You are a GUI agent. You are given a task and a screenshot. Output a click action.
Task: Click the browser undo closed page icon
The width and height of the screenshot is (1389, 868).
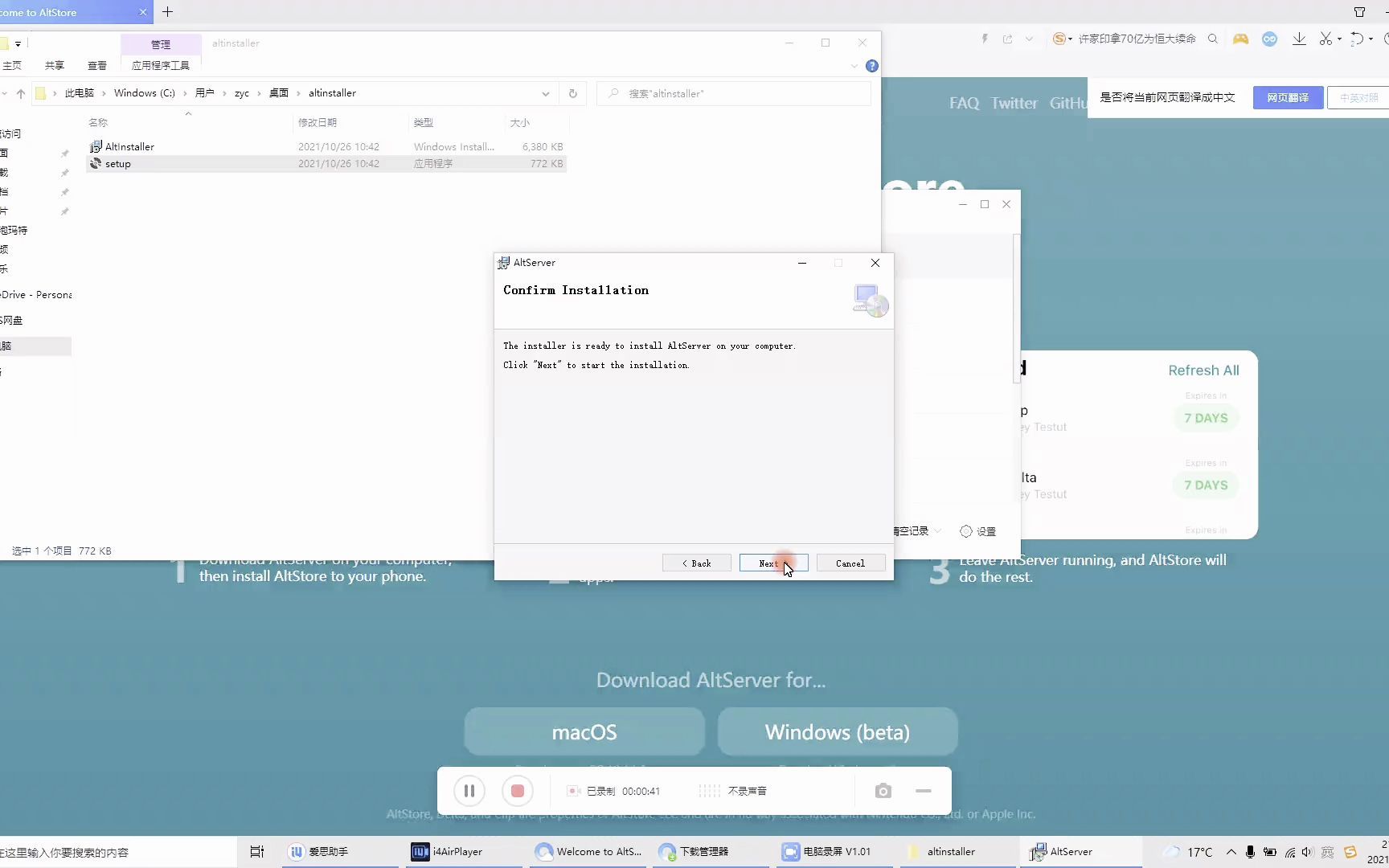pos(1357,39)
